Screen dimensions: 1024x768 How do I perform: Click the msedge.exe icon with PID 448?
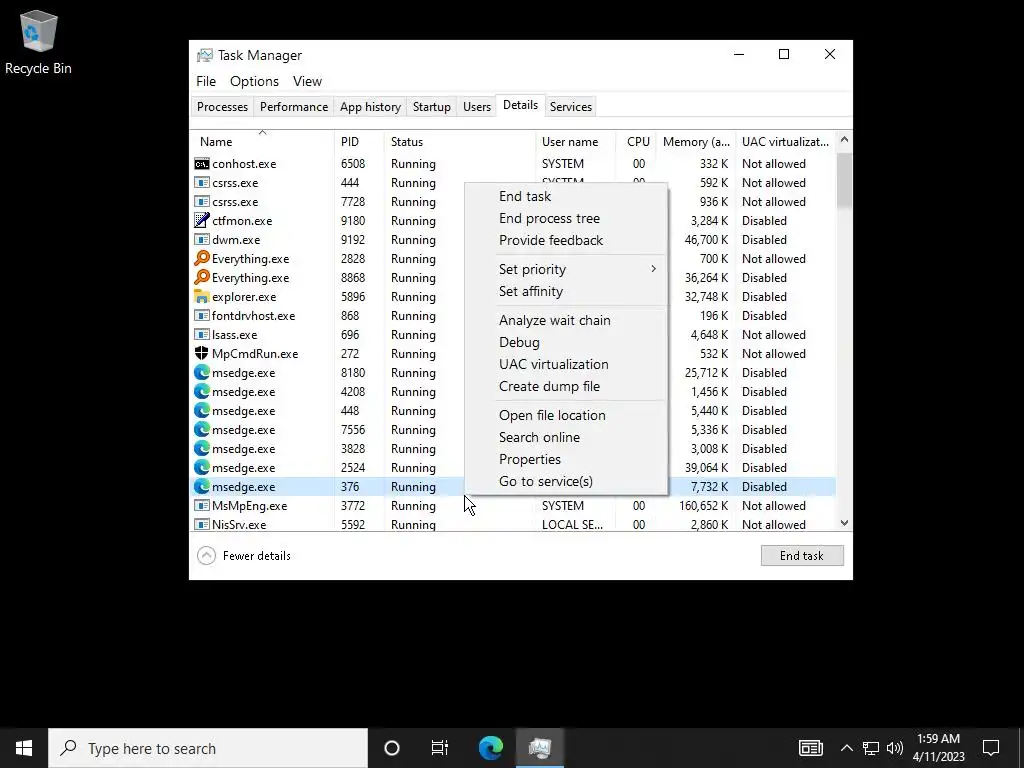coord(202,410)
